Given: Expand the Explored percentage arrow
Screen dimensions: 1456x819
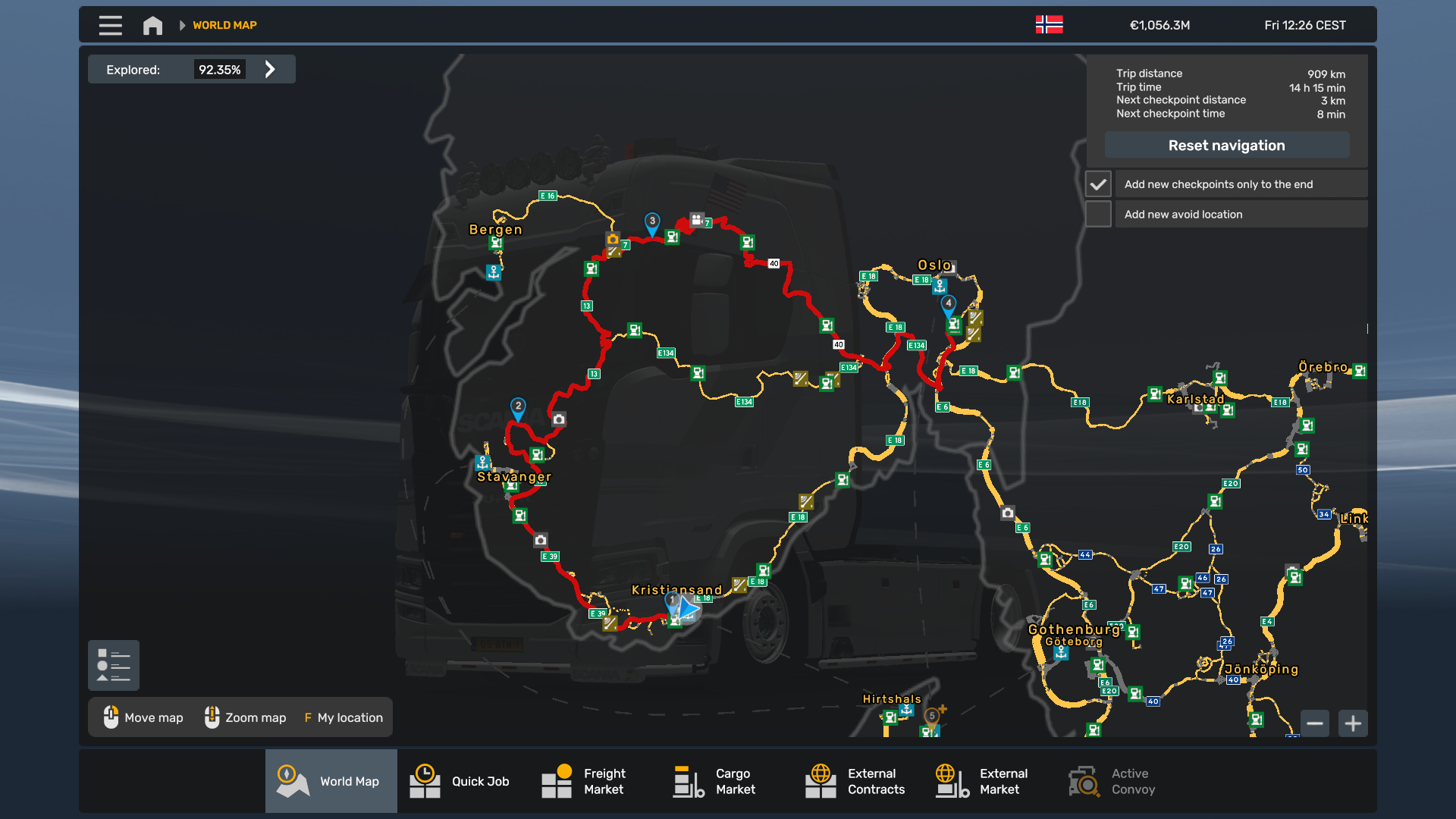Looking at the screenshot, I should [x=270, y=70].
